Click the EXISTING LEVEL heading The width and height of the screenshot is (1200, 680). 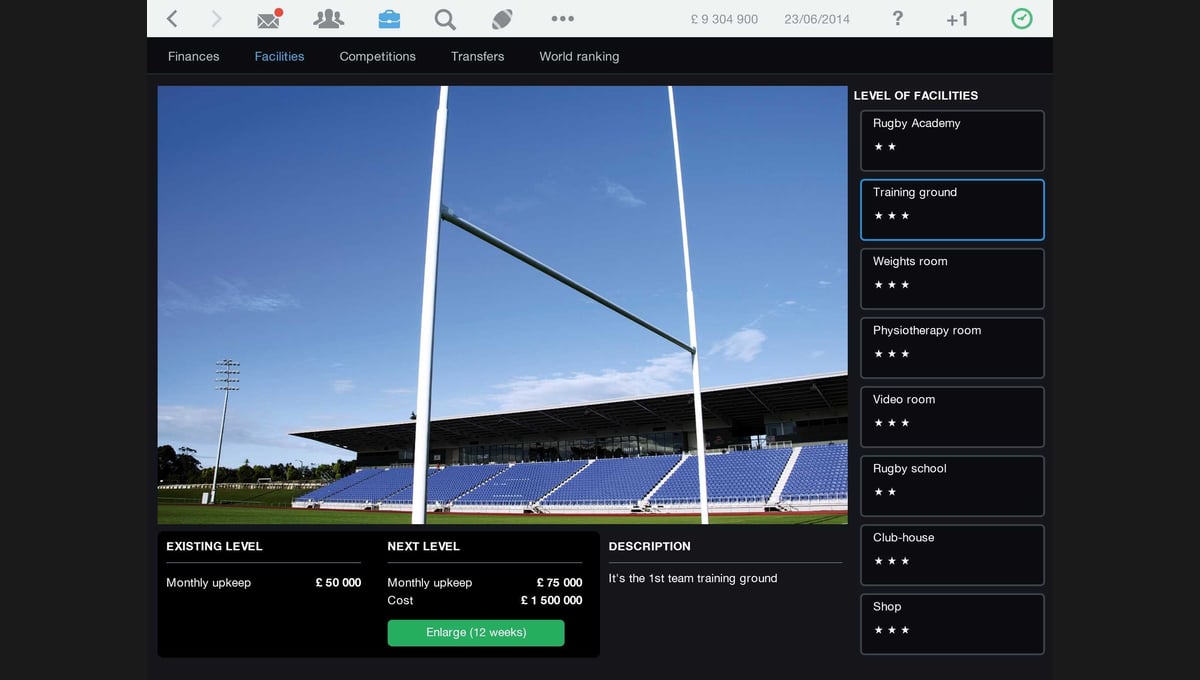coord(214,546)
